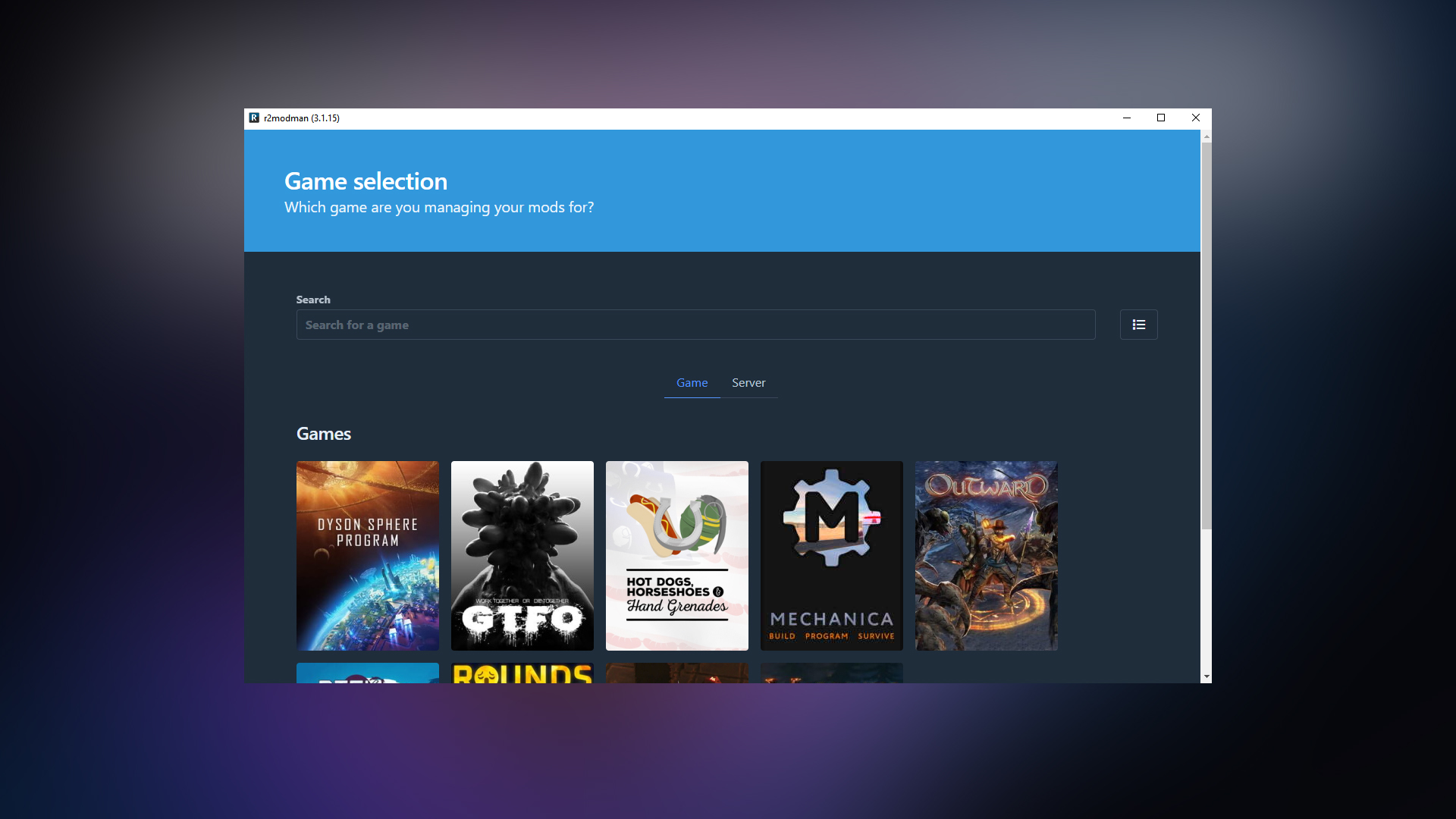Screen dimensions: 1456x819
Task: Toggle the list view icon beside the search bar
Action: pos(1138,324)
